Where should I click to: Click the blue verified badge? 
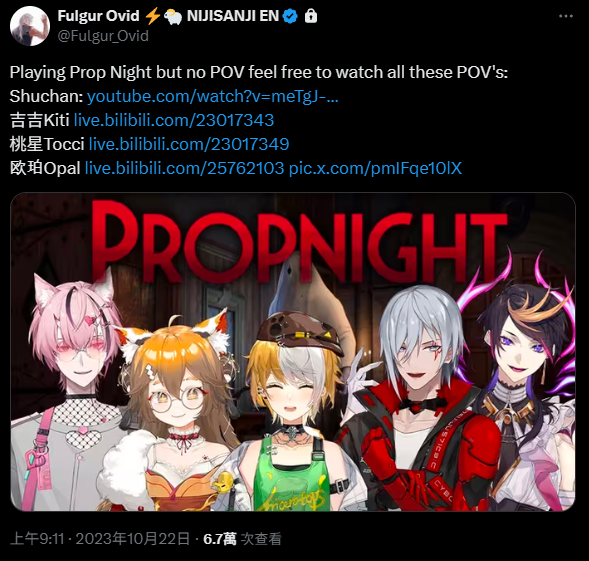pyautogui.click(x=290, y=16)
